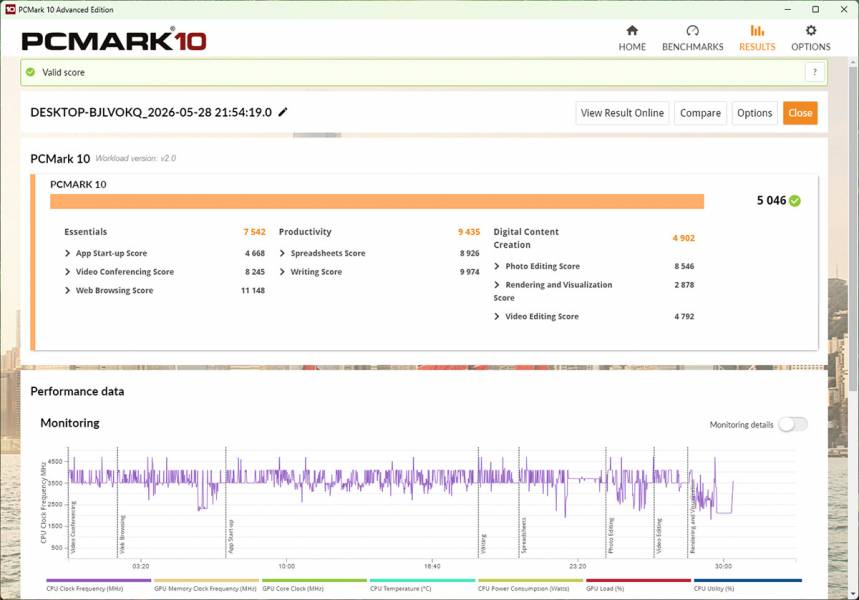Toggle the Monitoring details switch
This screenshot has height=600, width=859.
click(793, 424)
